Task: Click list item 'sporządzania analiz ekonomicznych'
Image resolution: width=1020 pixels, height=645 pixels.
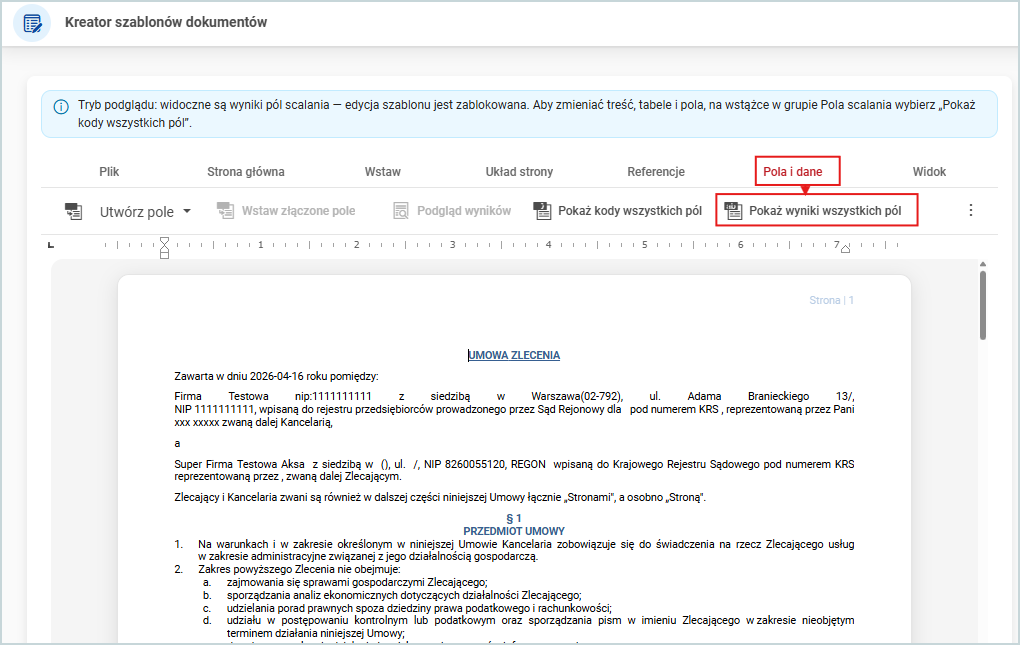Action: pyautogui.click(x=404, y=595)
